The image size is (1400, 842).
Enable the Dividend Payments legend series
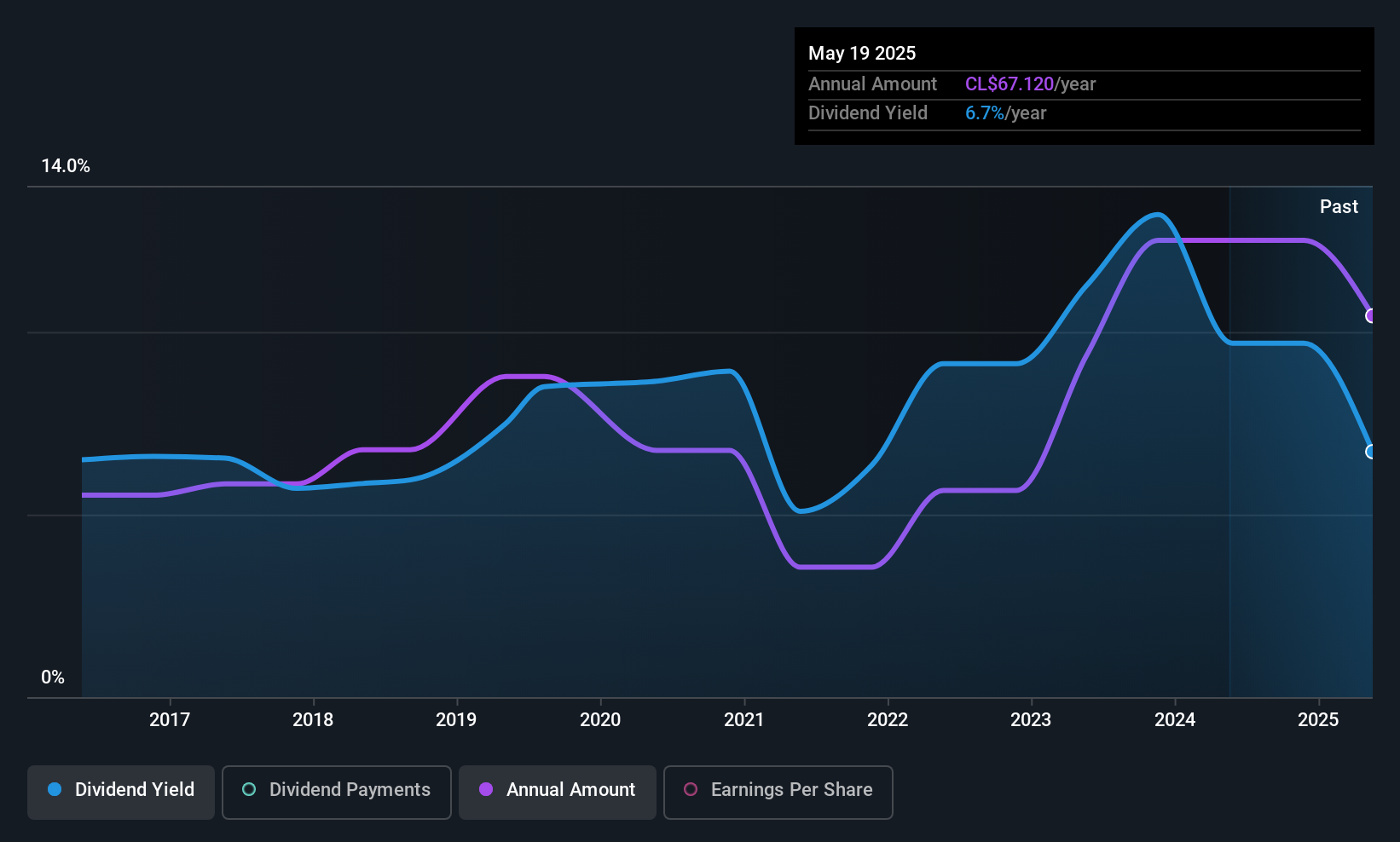click(x=336, y=790)
